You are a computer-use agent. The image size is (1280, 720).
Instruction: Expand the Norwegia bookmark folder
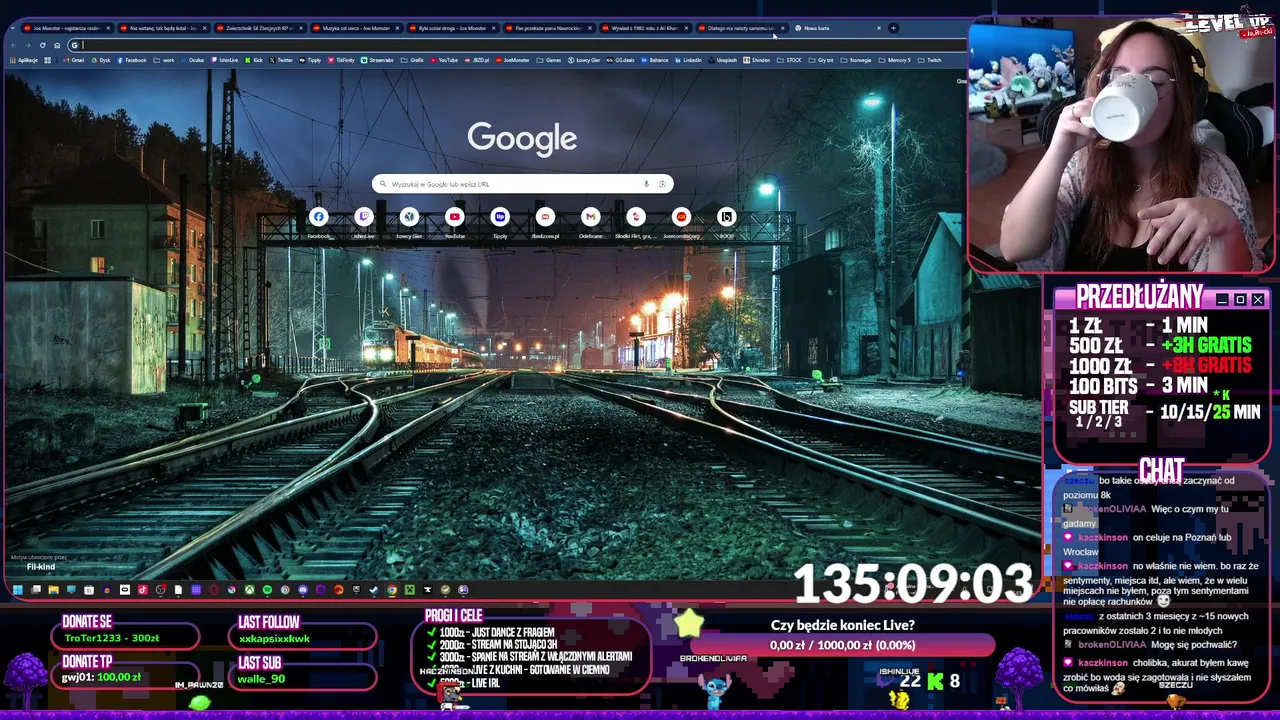tap(857, 60)
